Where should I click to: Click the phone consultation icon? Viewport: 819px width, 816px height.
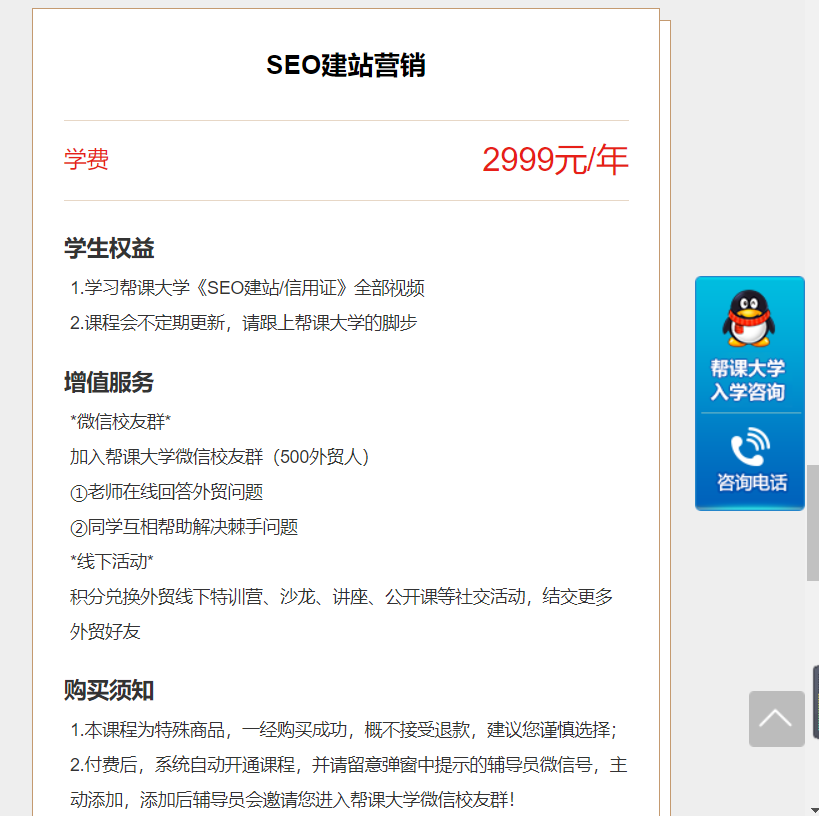(x=750, y=447)
